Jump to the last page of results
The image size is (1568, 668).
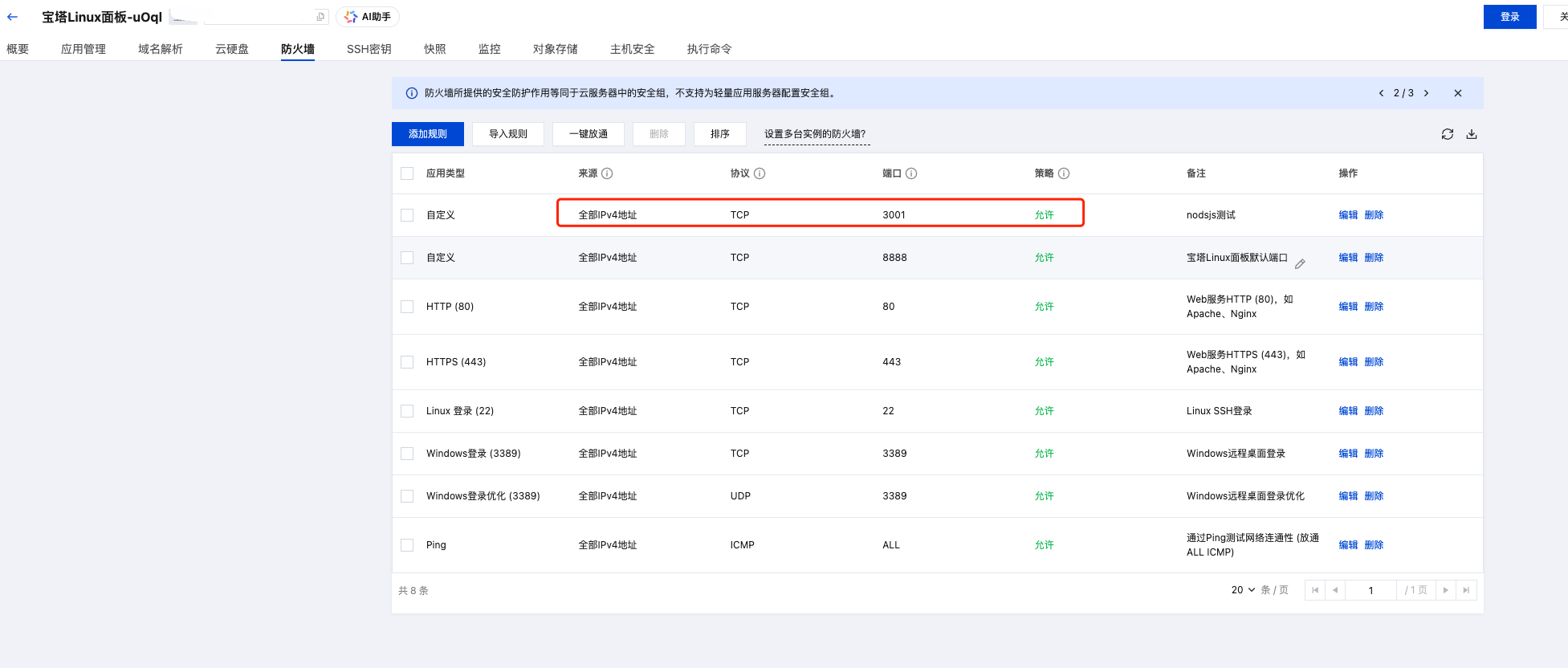(1466, 590)
